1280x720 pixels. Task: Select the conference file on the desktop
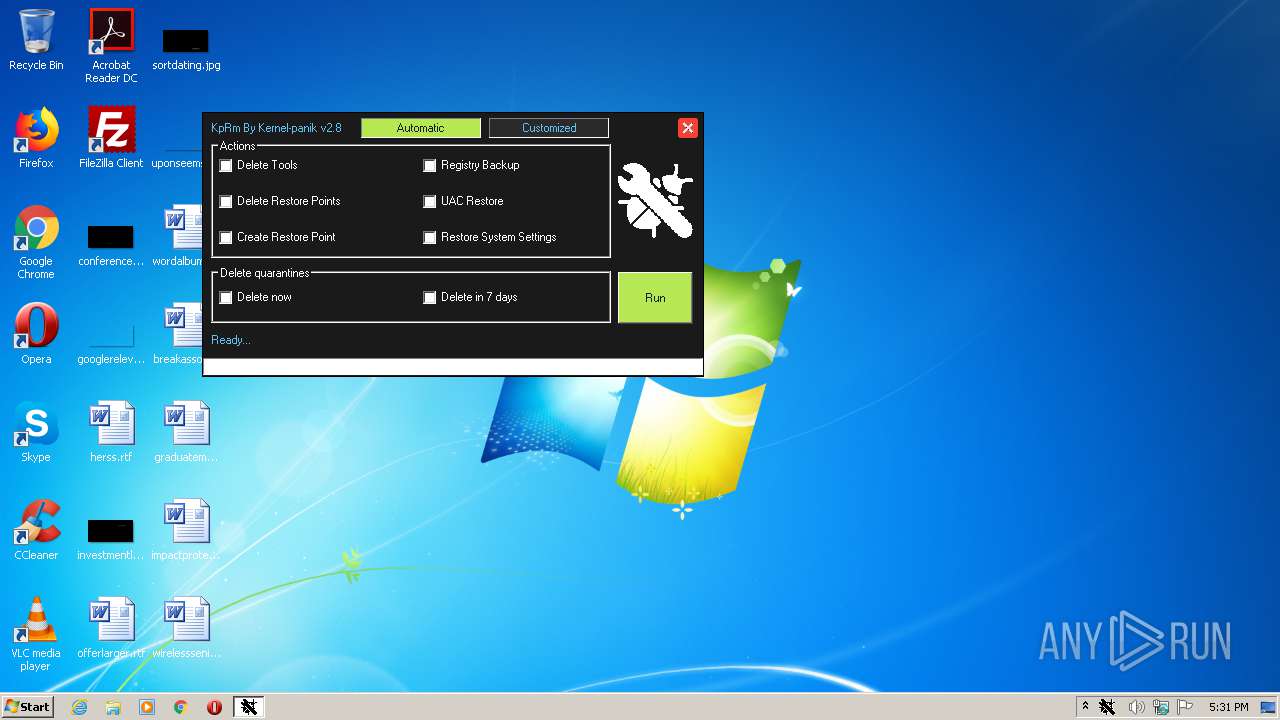click(x=111, y=245)
